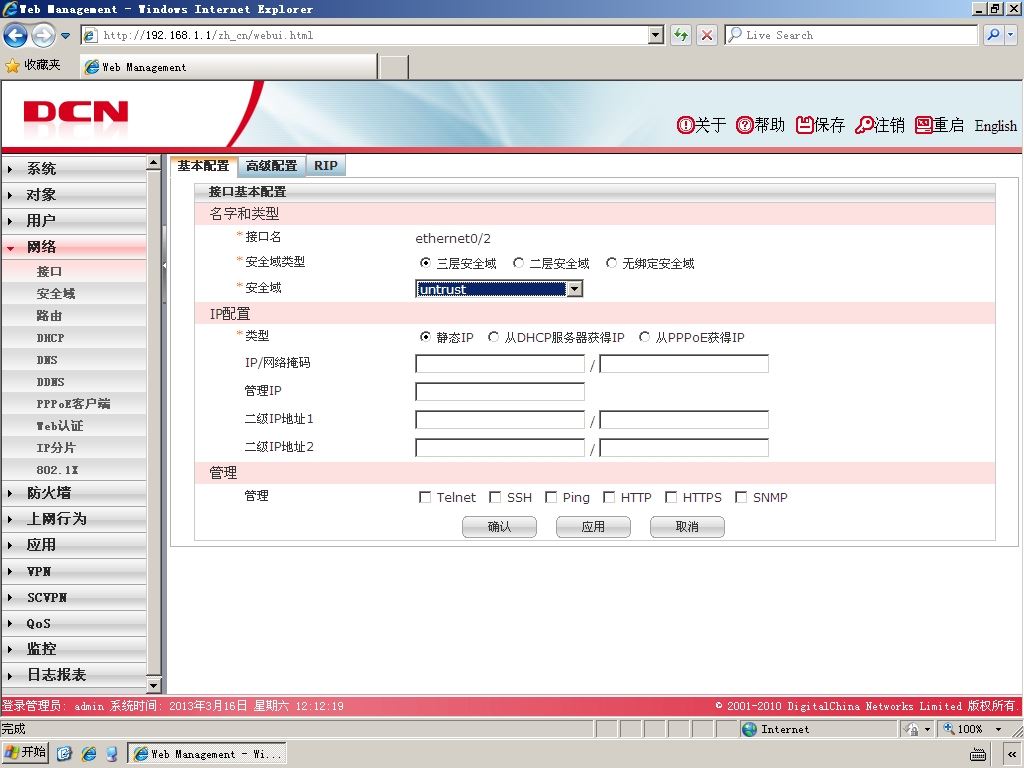Open Help (帮助) in the header
1024x768 pixels.
(x=760, y=125)
